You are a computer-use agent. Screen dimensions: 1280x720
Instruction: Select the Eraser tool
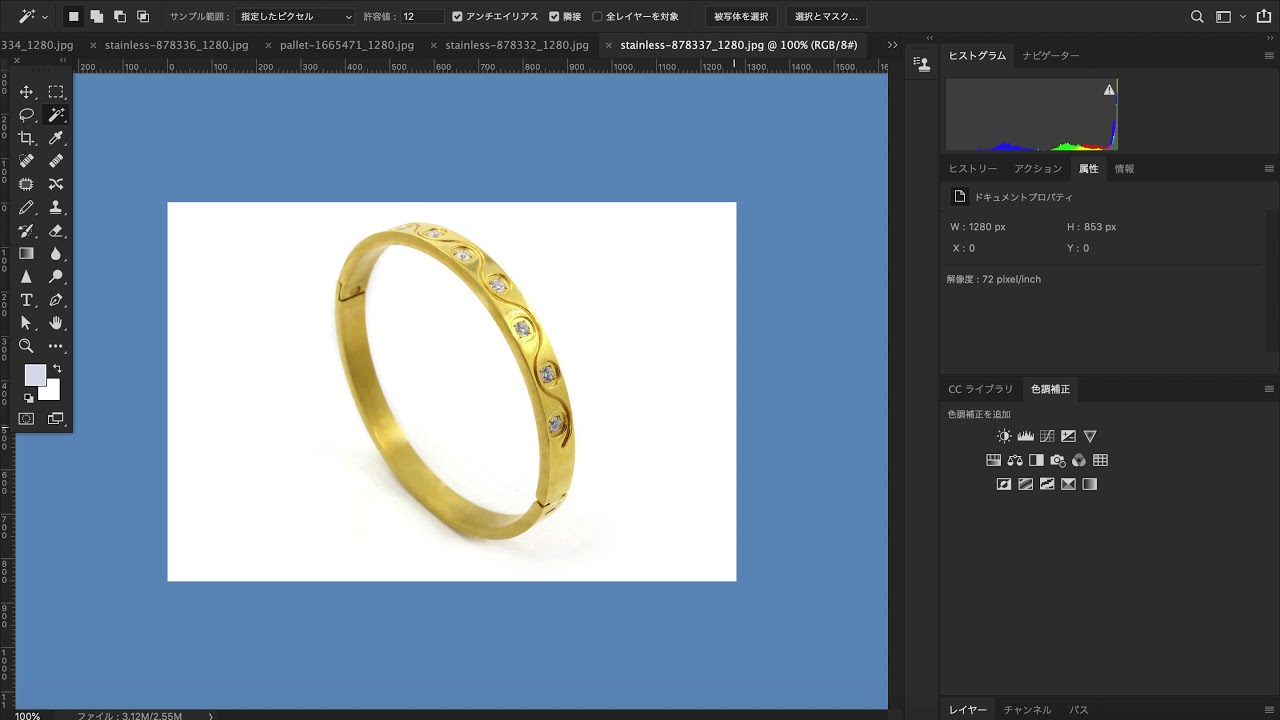[x=56, y=230]
